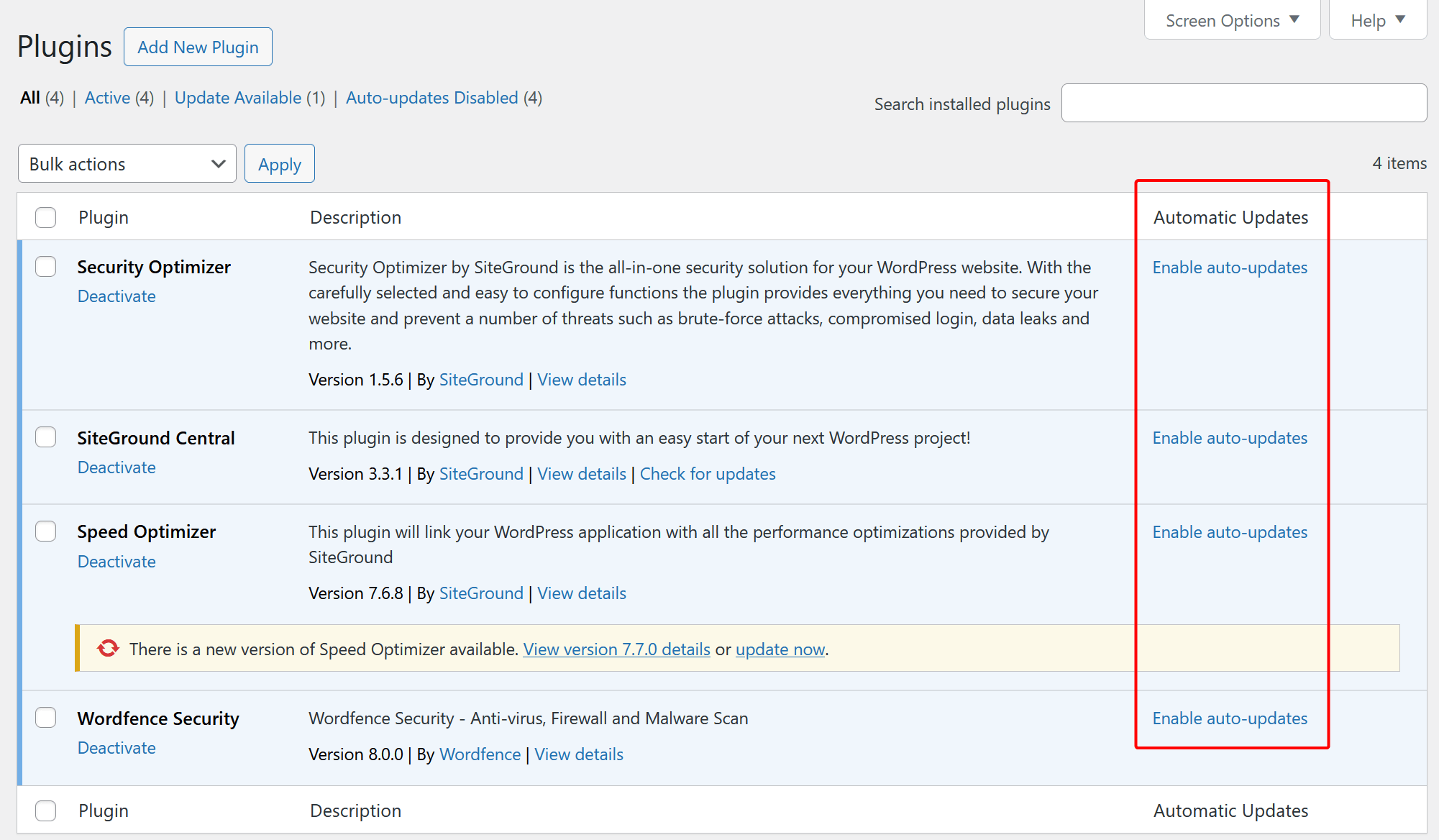View Auto-updates Disabled plugins
Image resolution: width=1439 pixels, height=840 pixels.
(x=431, y=98)
